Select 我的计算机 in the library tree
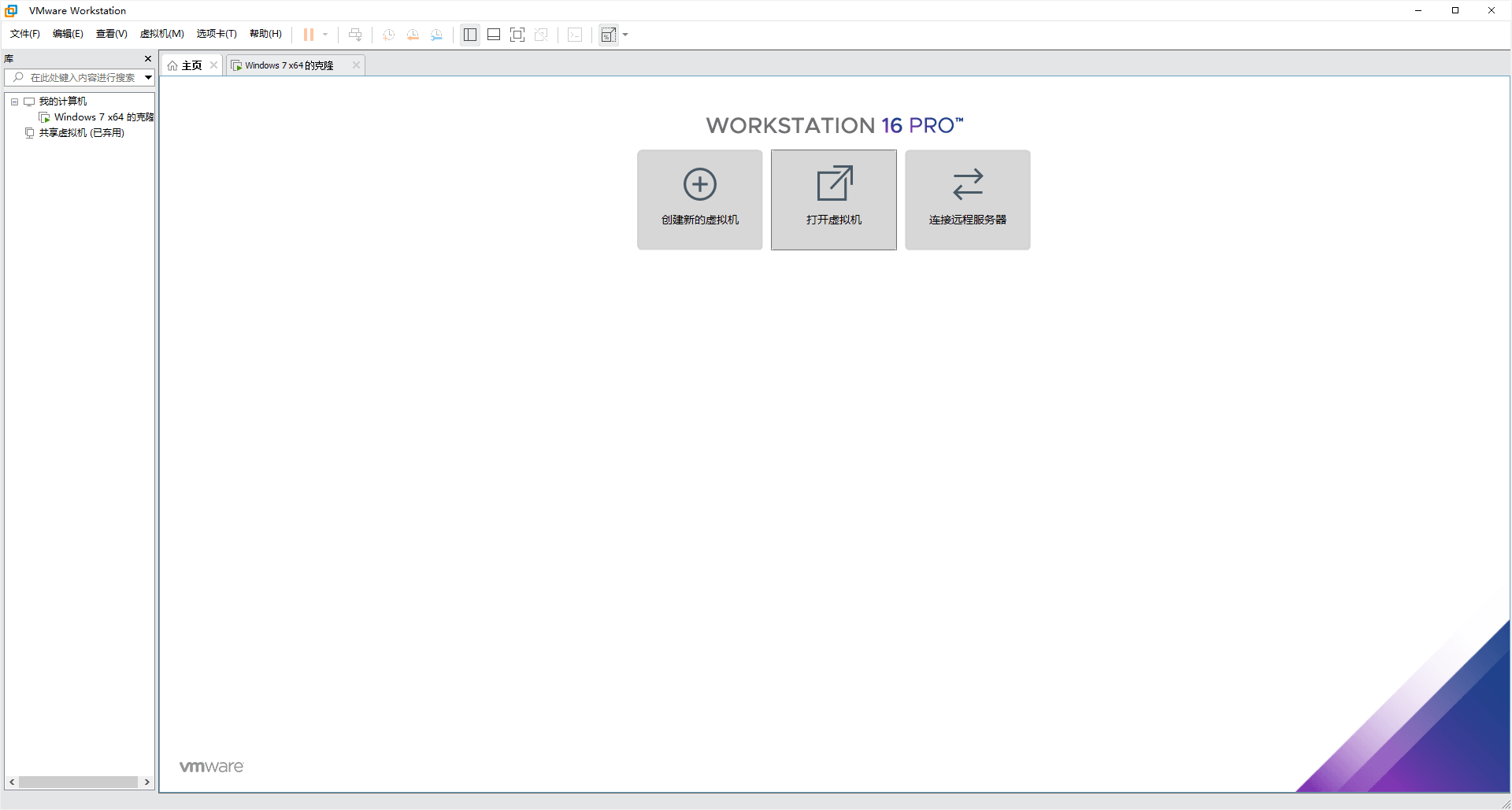 click(63, 102)
